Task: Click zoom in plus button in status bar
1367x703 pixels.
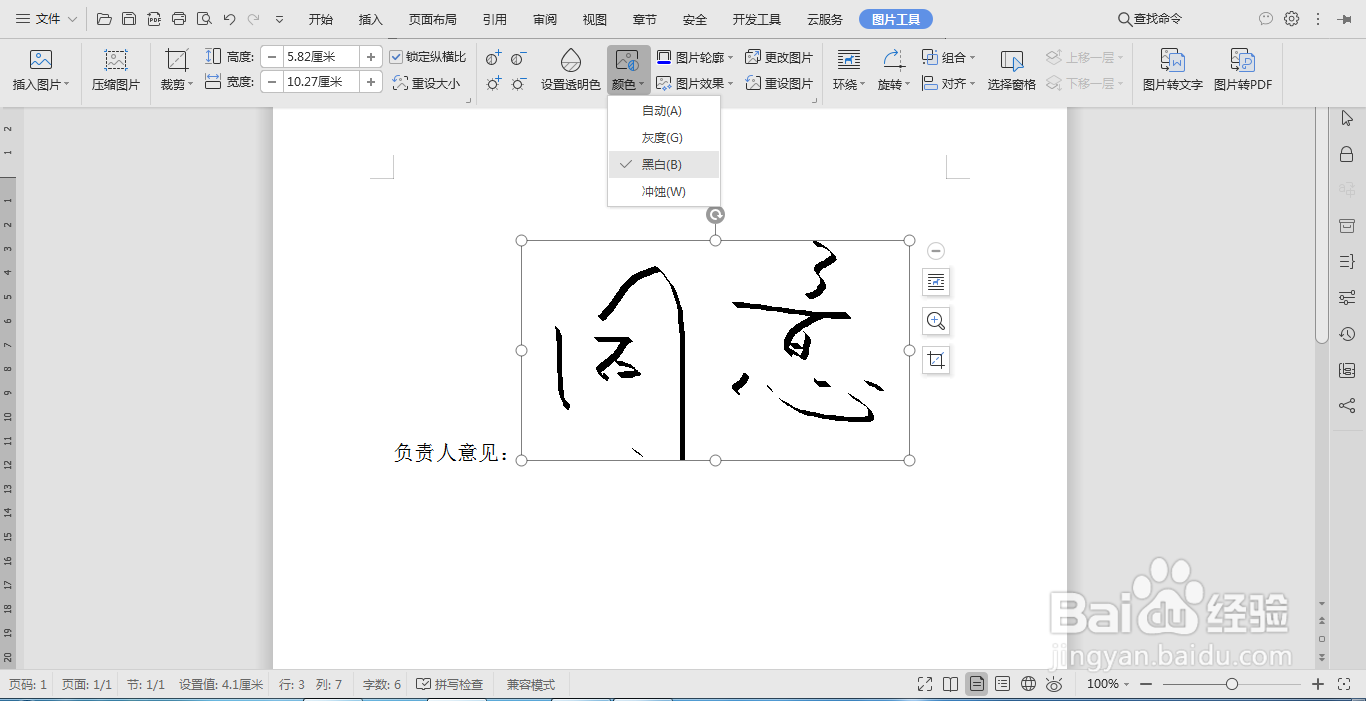Action: click(x=1318, y=684)
